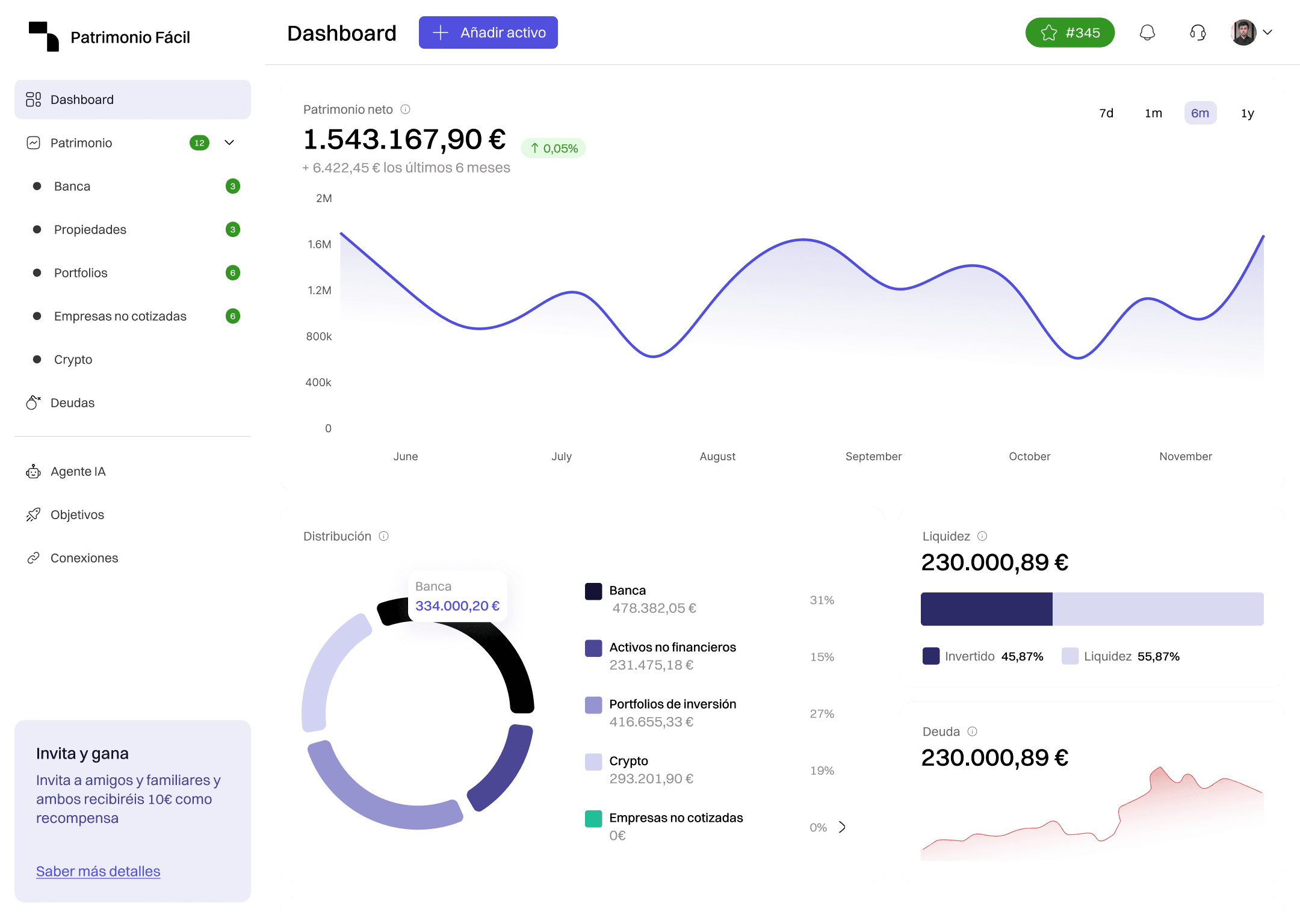Click the info icon next to Patrimonio neto
Image resolution: width=1300 pixels, height=924 pixels.
[406, 109]
